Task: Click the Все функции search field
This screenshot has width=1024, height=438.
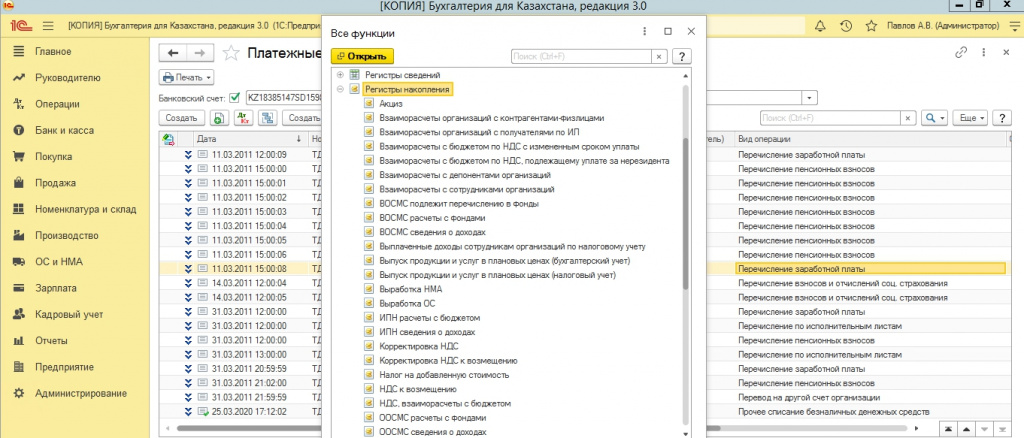Action: [x=581, y=57]
